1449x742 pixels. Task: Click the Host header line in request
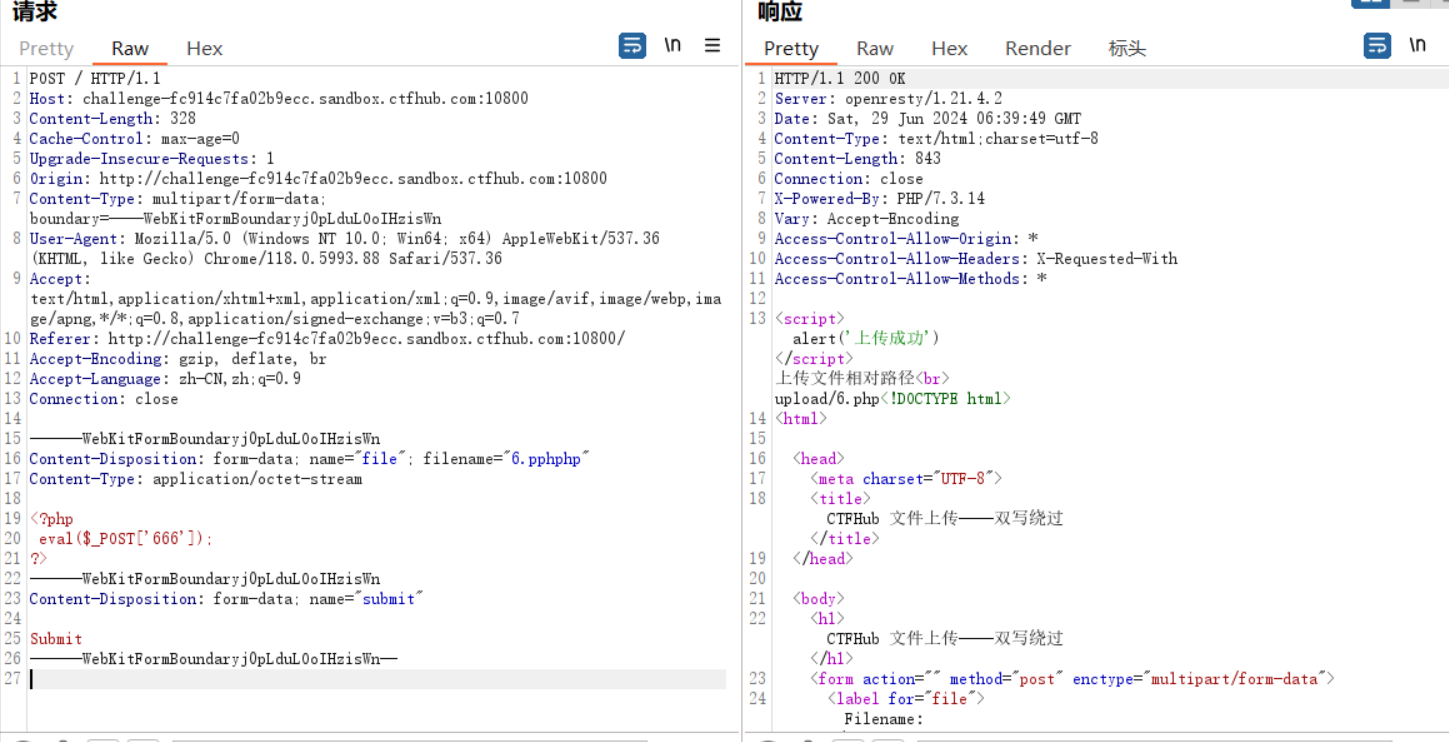click(279, 98)
